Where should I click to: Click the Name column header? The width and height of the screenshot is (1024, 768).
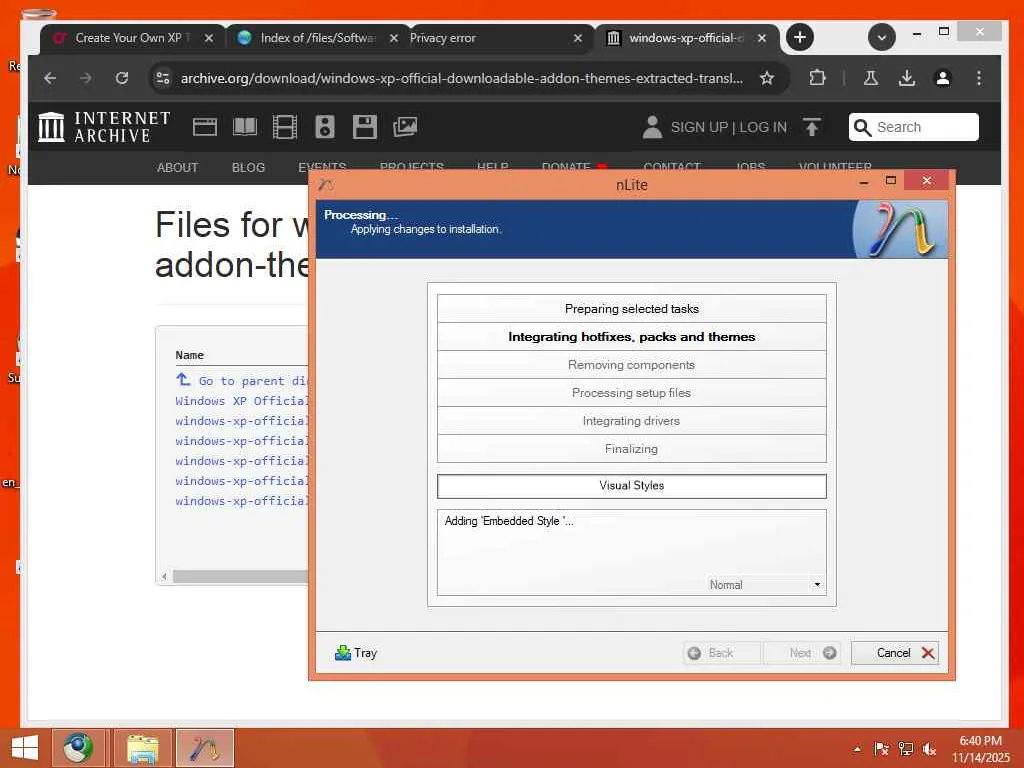coord(189,355)
